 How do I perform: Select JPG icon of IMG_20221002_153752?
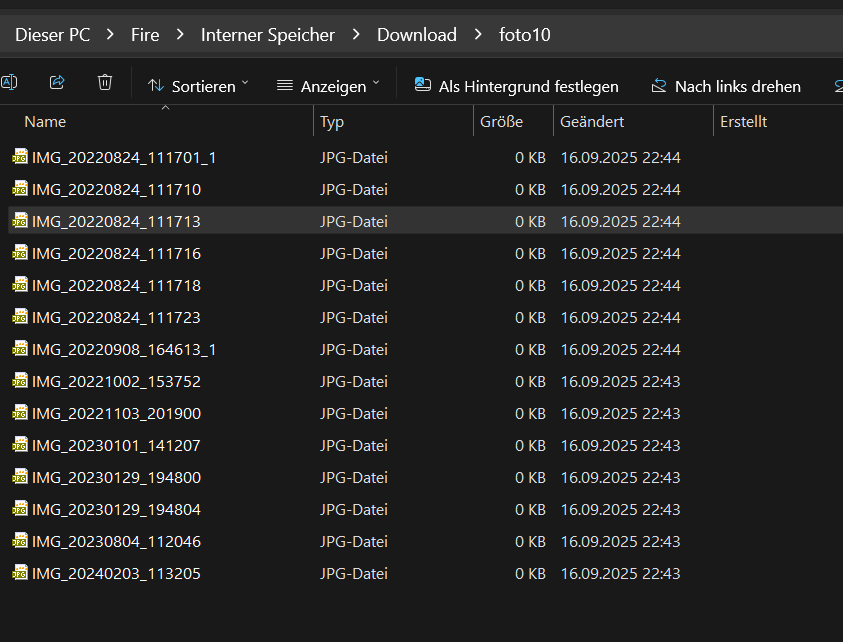[20, 381]
